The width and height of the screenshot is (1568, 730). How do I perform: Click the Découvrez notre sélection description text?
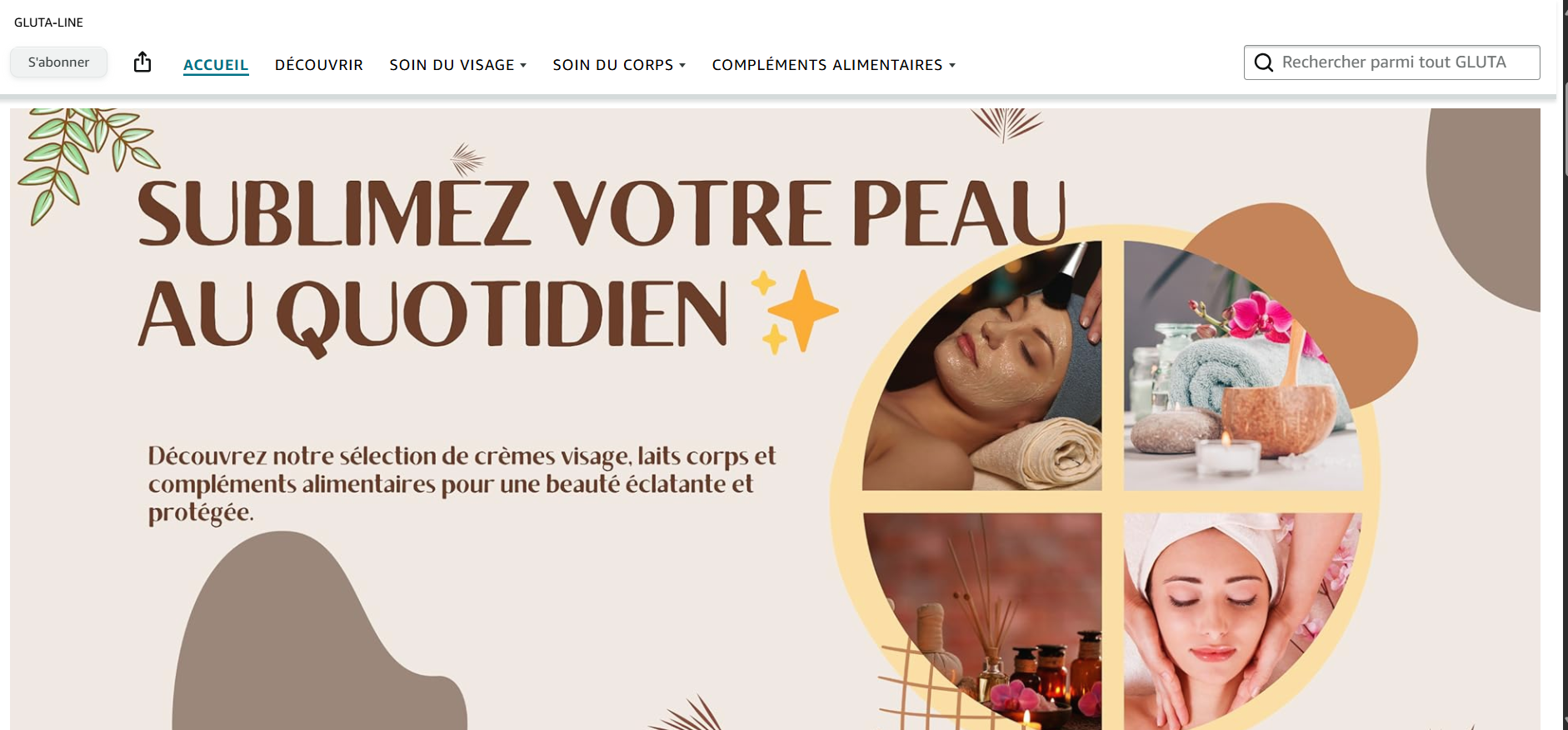click(x=462, y=484)
